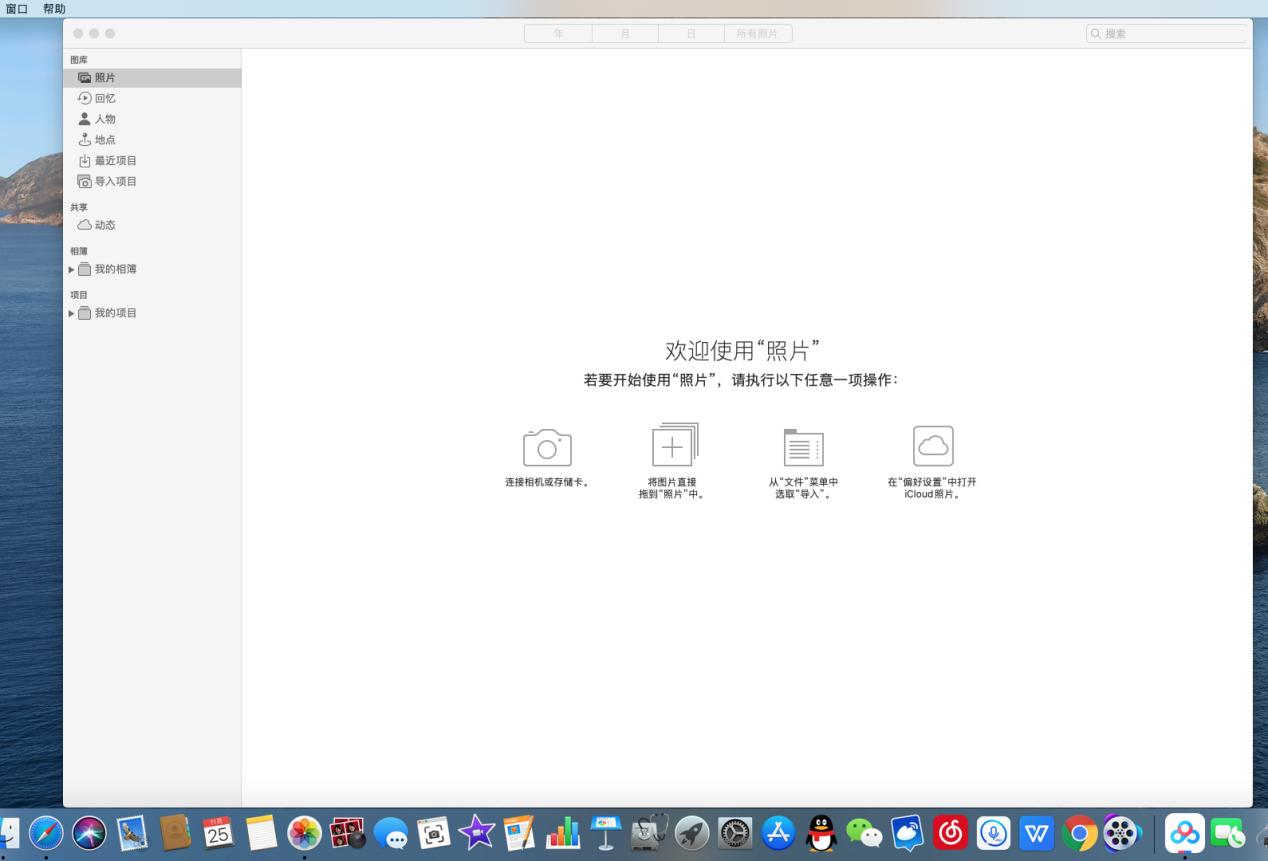Open the 帮助 menu in the menu bar

tap(52, 8)
